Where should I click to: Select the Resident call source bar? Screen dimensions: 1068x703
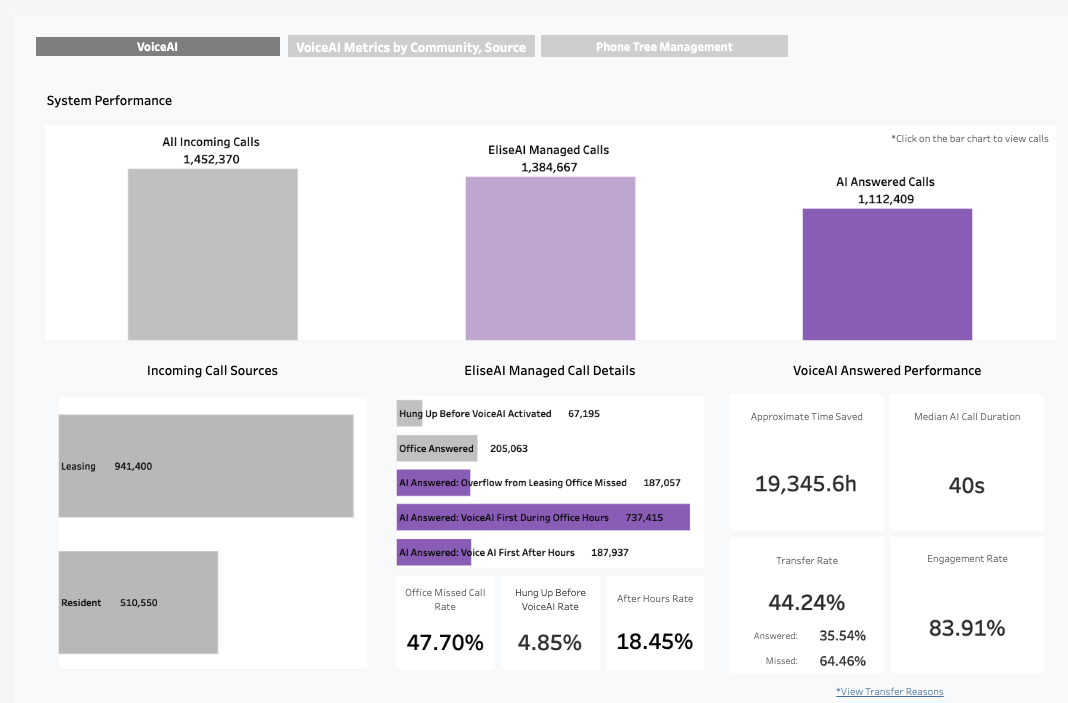[138, 602]
